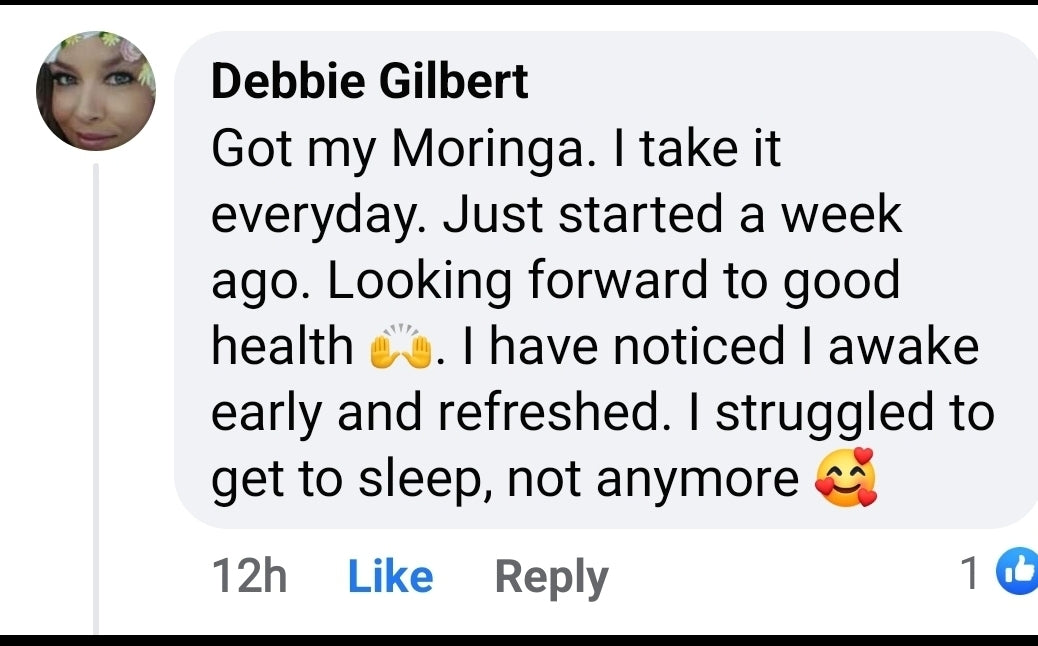Reply to Debbie Gilbert's comment
1038x646 pixels.
point(551,577)
